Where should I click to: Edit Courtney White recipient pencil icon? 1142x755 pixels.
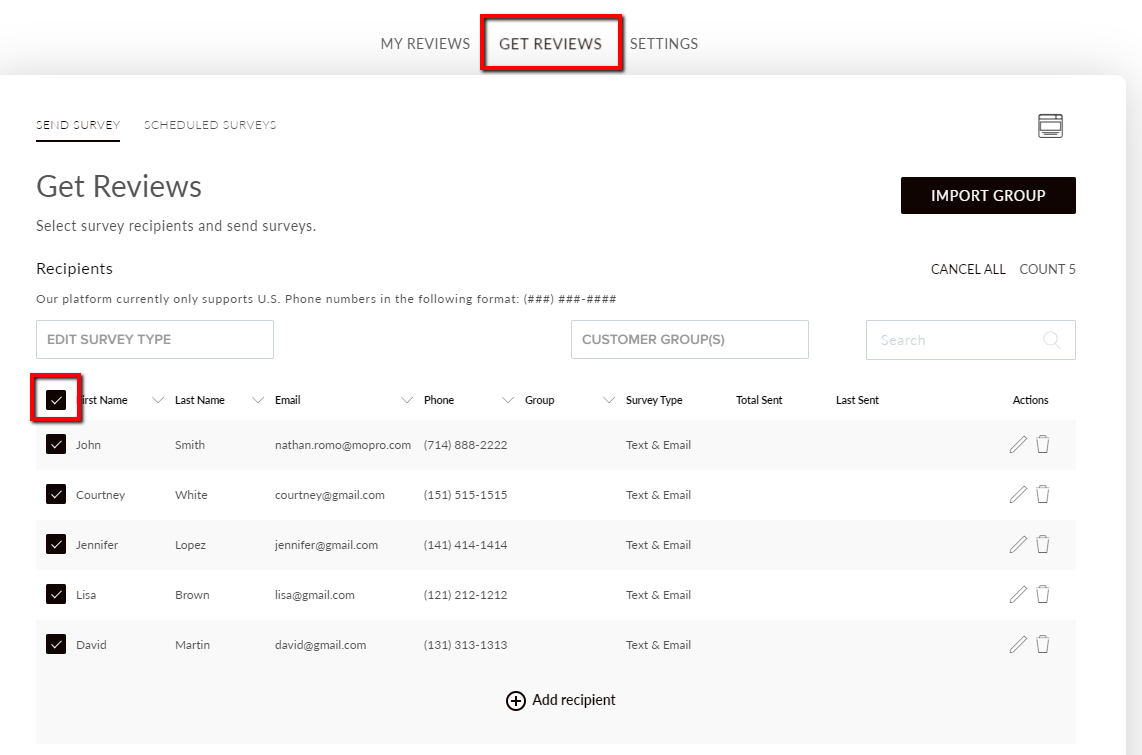tap(1018, 494)
